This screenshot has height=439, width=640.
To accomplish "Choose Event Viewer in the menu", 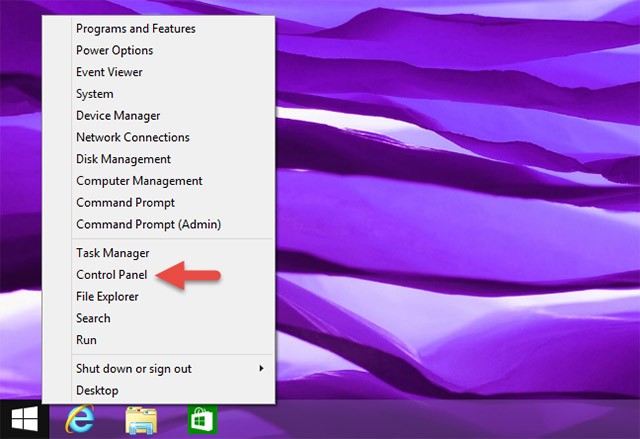I will tap(109, 72).
